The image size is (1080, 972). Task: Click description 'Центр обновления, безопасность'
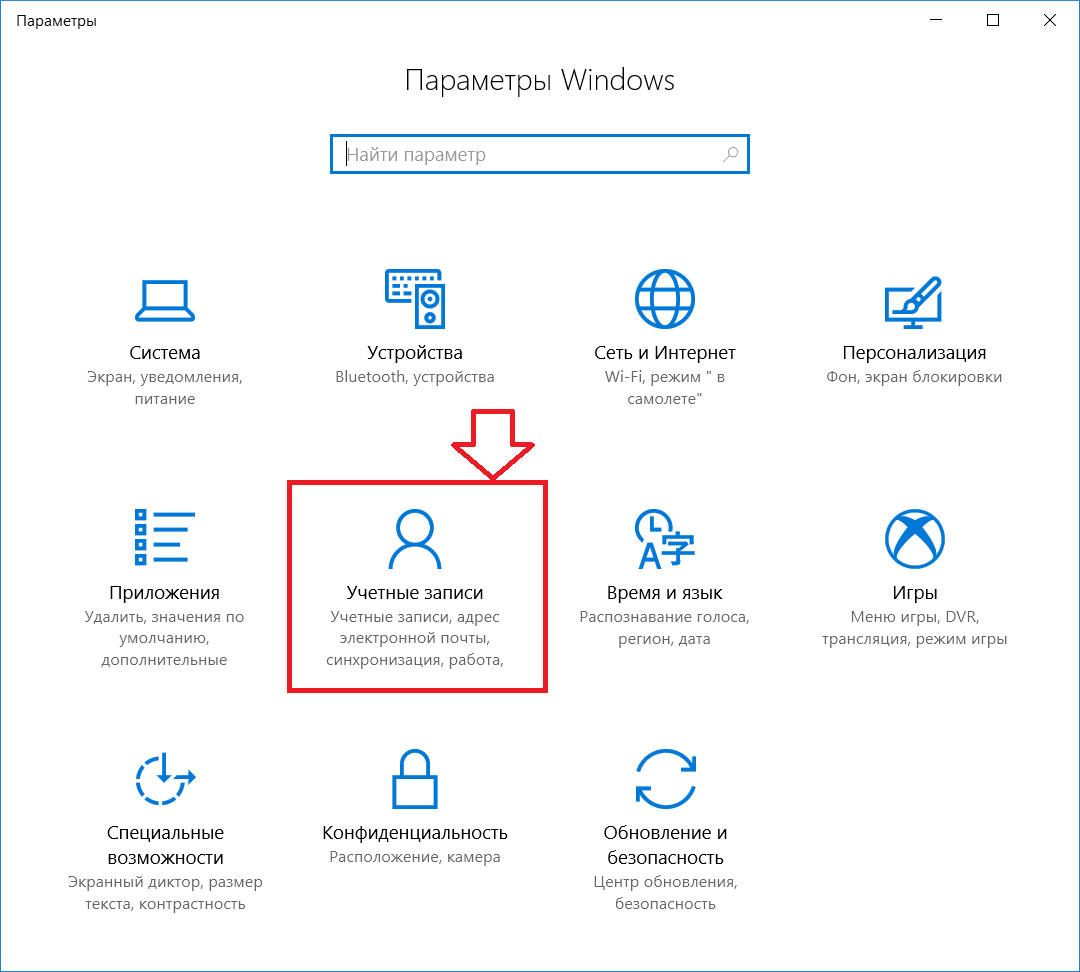coord(665,893)
